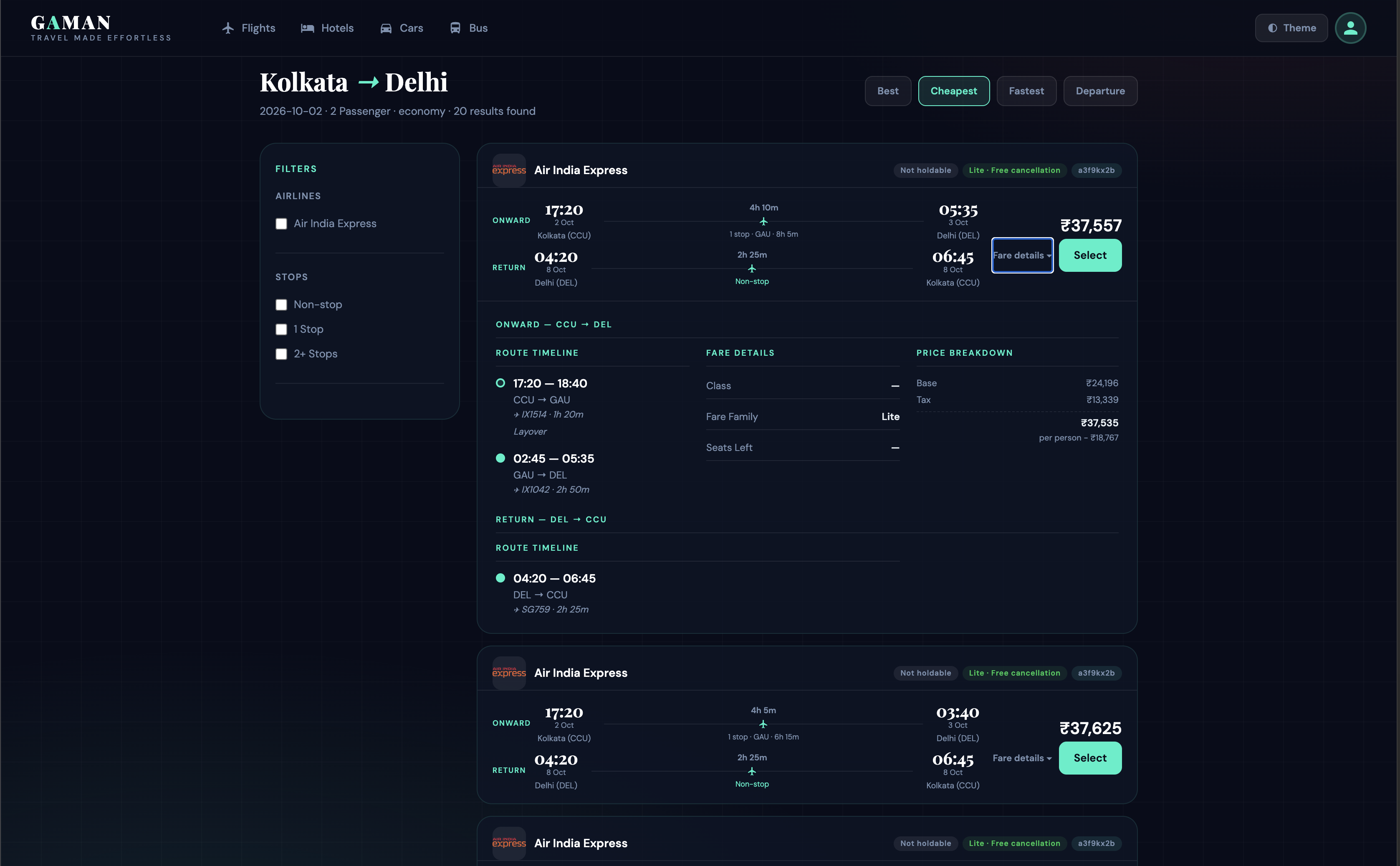Image resolution: width=1400 pixels, height=866 pixels.
Task: Select the ₹37,625 flight
Action: coord(1089,758)
